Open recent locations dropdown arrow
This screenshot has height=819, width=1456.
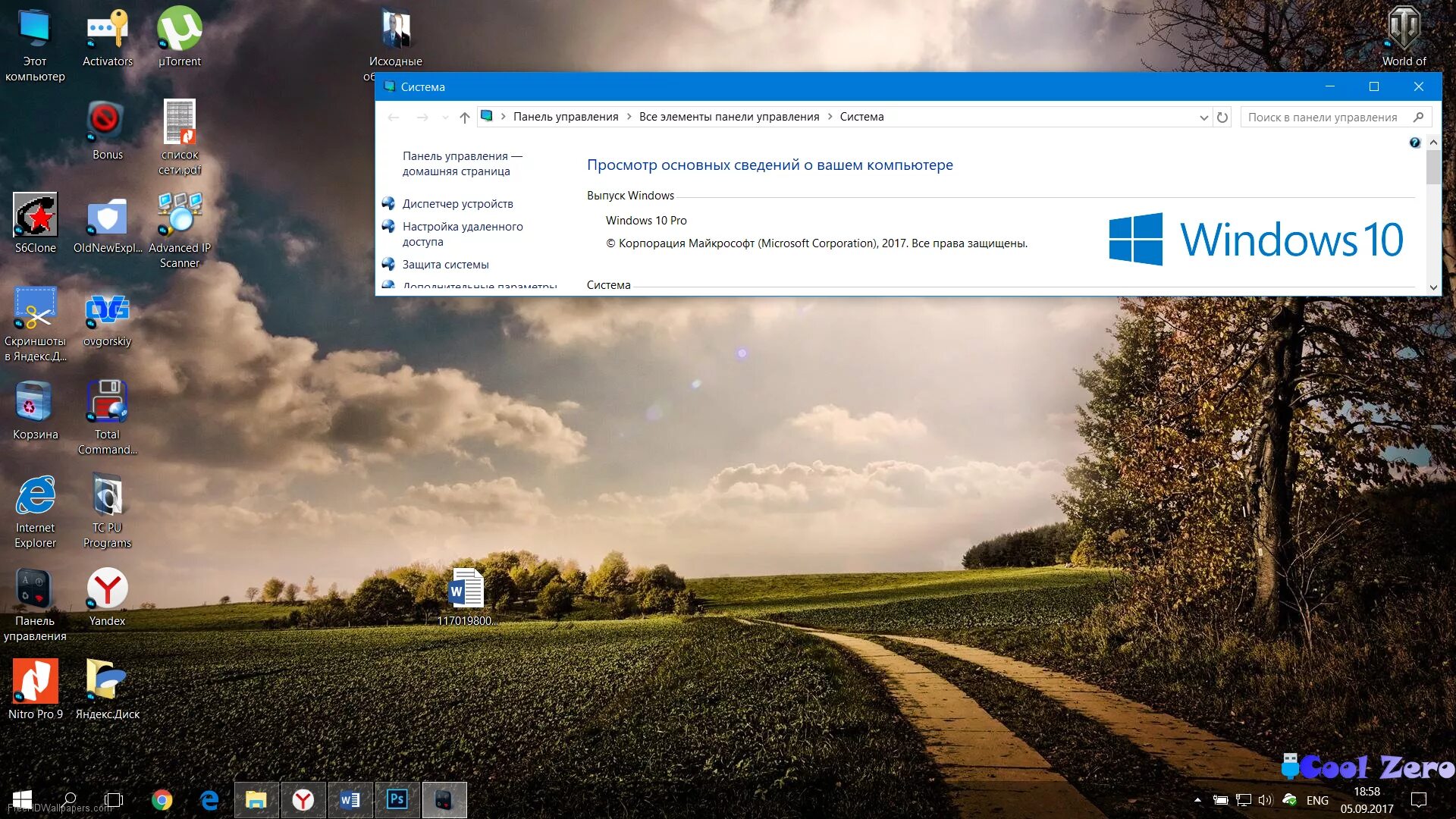tap(445, 118)
